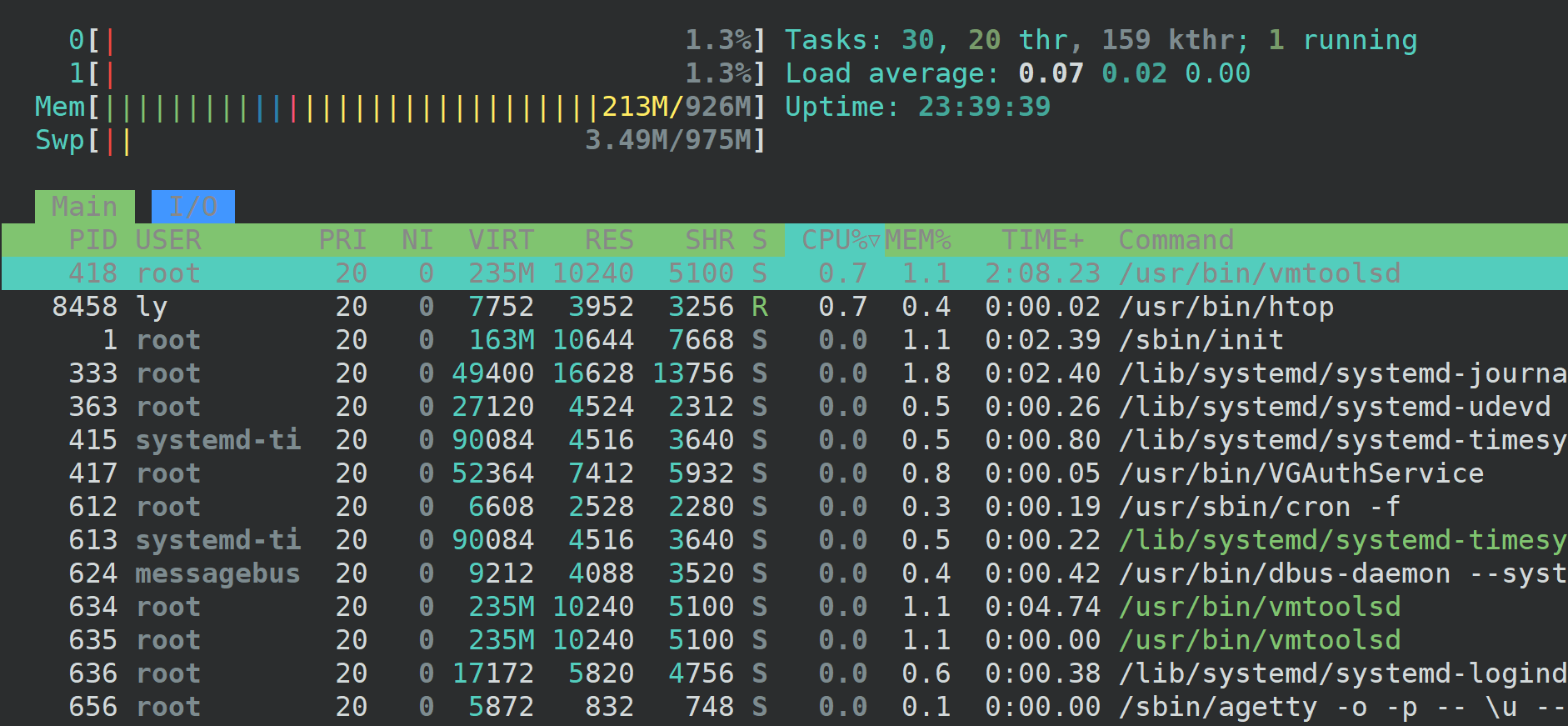The width and height of the screenshot is (1568, 726).
Task: Click the Uptime 23:39:39 readout
Action: 917,107
